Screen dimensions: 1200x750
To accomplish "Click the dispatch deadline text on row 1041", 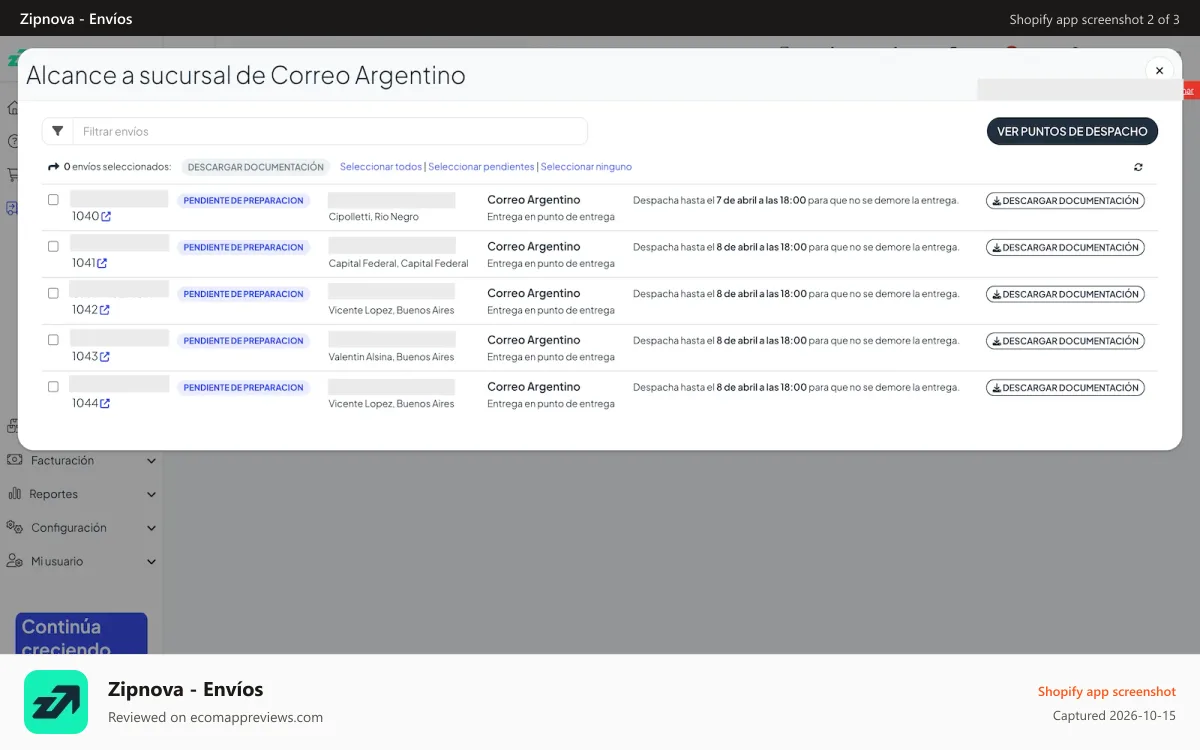I will coord(796,247).
